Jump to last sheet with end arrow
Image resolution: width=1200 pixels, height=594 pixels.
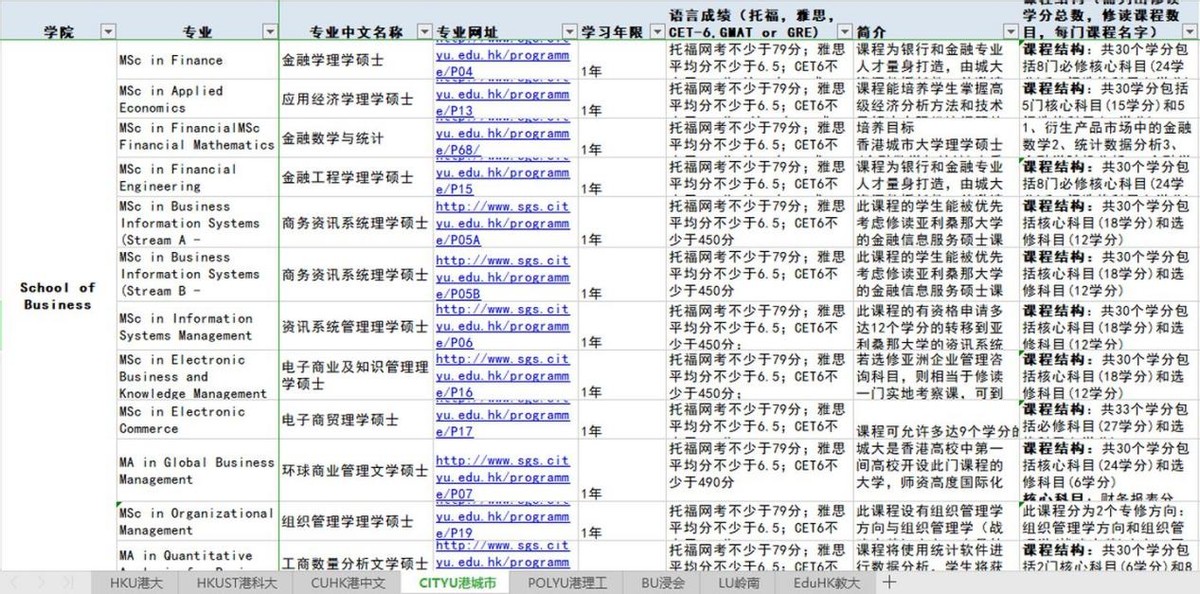click(65, 585)
